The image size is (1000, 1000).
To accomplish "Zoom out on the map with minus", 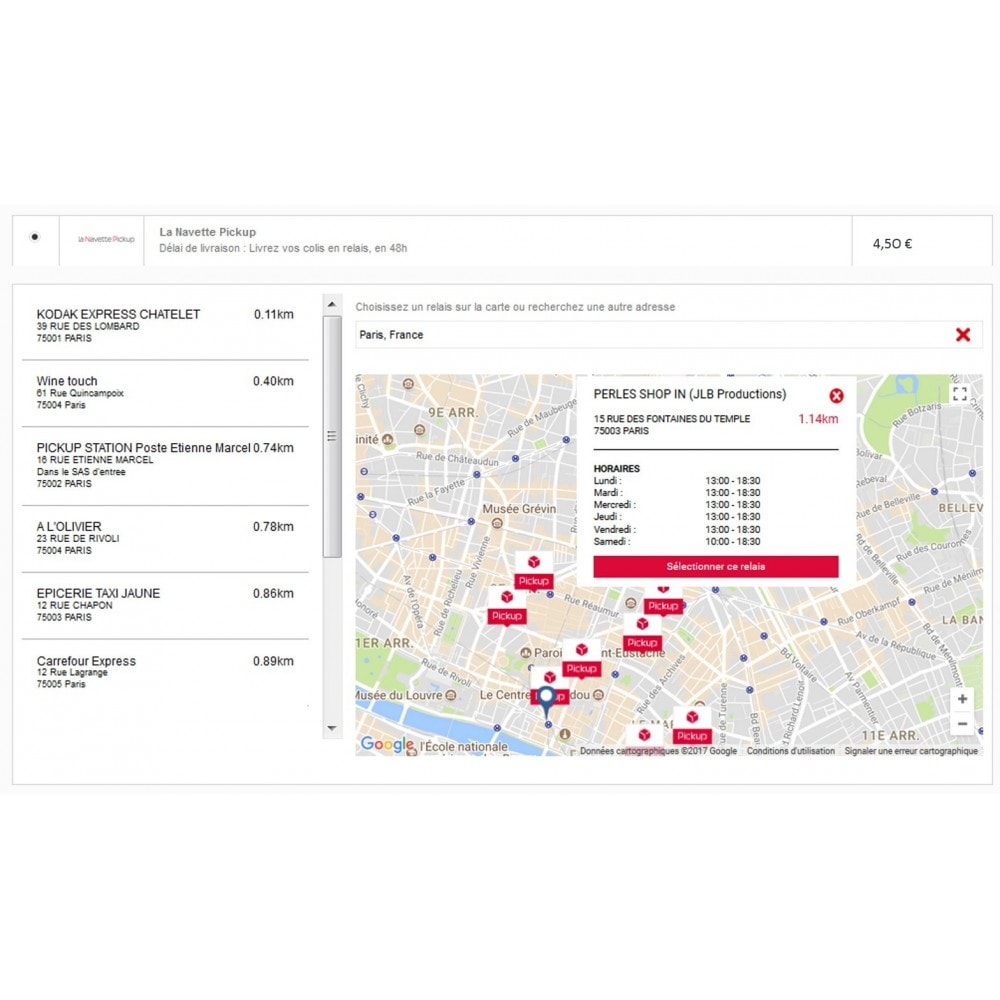I will click(x=962, y=724).
